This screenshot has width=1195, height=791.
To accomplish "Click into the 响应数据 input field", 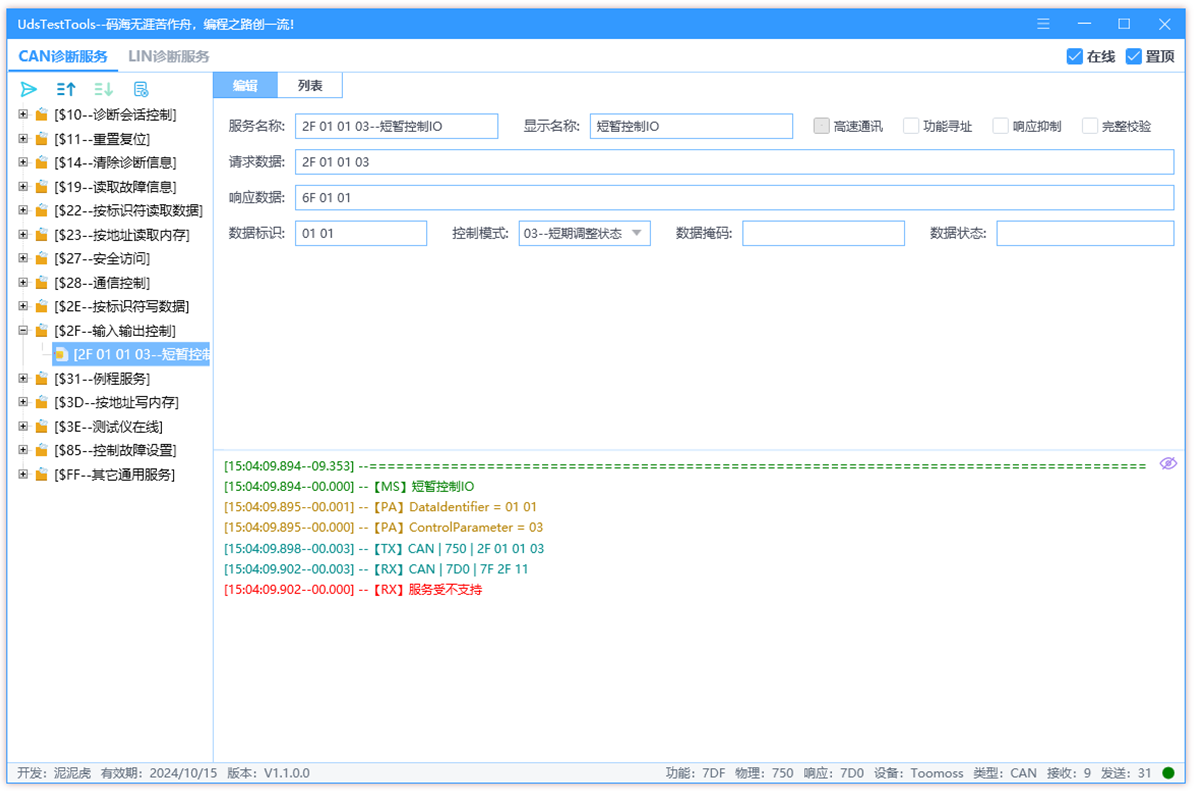I will 734,197.
